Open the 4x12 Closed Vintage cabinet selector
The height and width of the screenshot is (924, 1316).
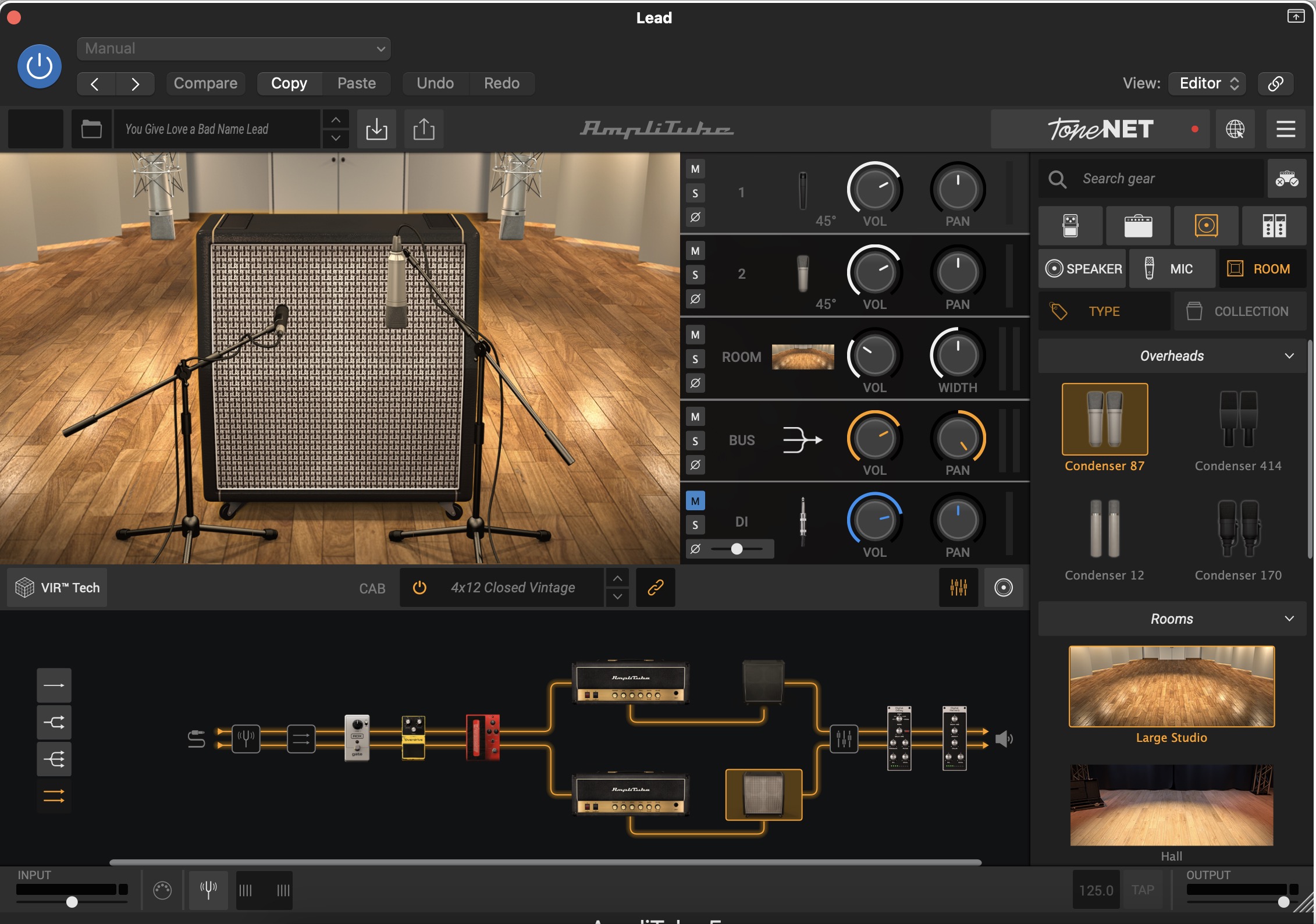[x=513, y=588]
